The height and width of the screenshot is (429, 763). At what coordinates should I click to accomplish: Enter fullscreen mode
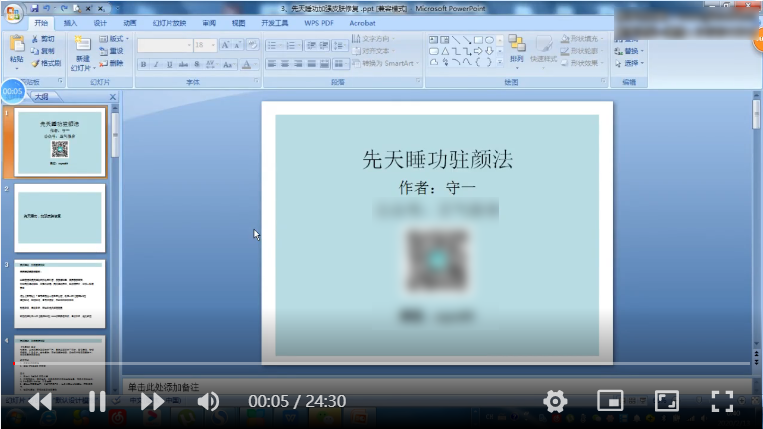[722, 401]
